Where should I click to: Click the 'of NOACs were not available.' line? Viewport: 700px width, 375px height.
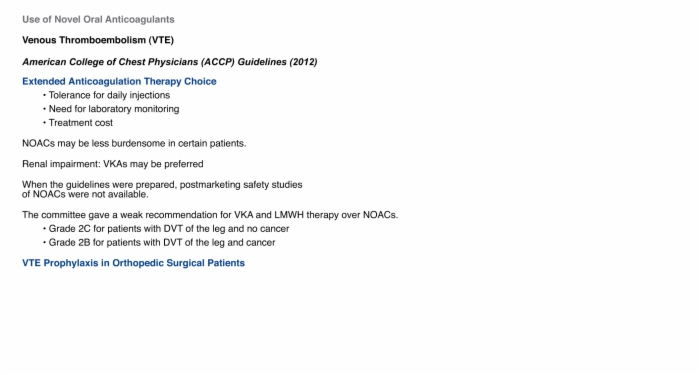pos(85,194)
